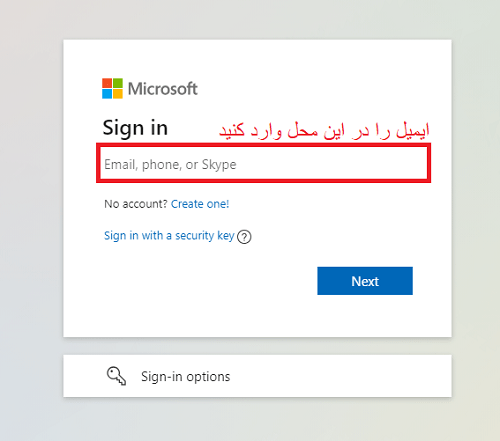Click the yellow square of the Microsoft logo
The width and height of the screenshot is (500, 441).
point(118,94)
